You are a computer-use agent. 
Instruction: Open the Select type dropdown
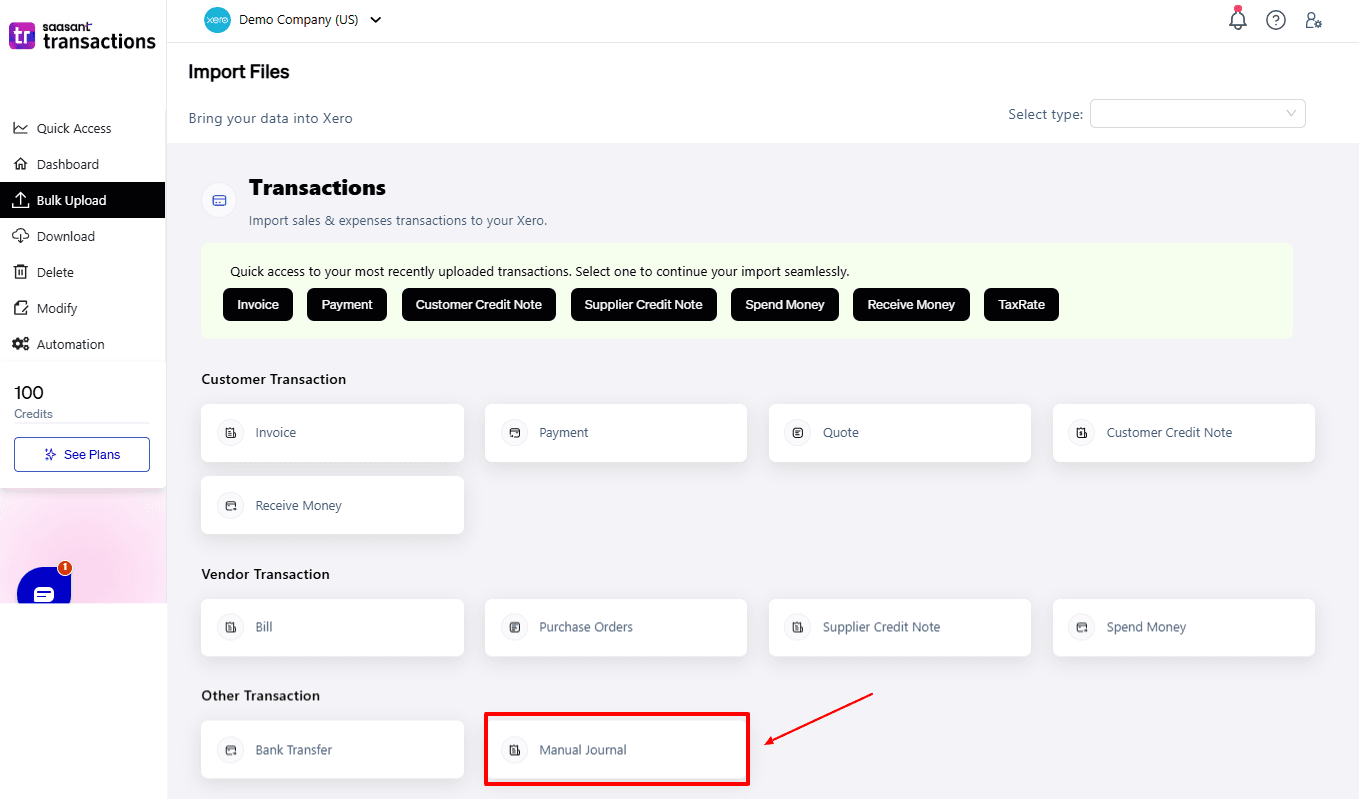(x=1196, y=113)
